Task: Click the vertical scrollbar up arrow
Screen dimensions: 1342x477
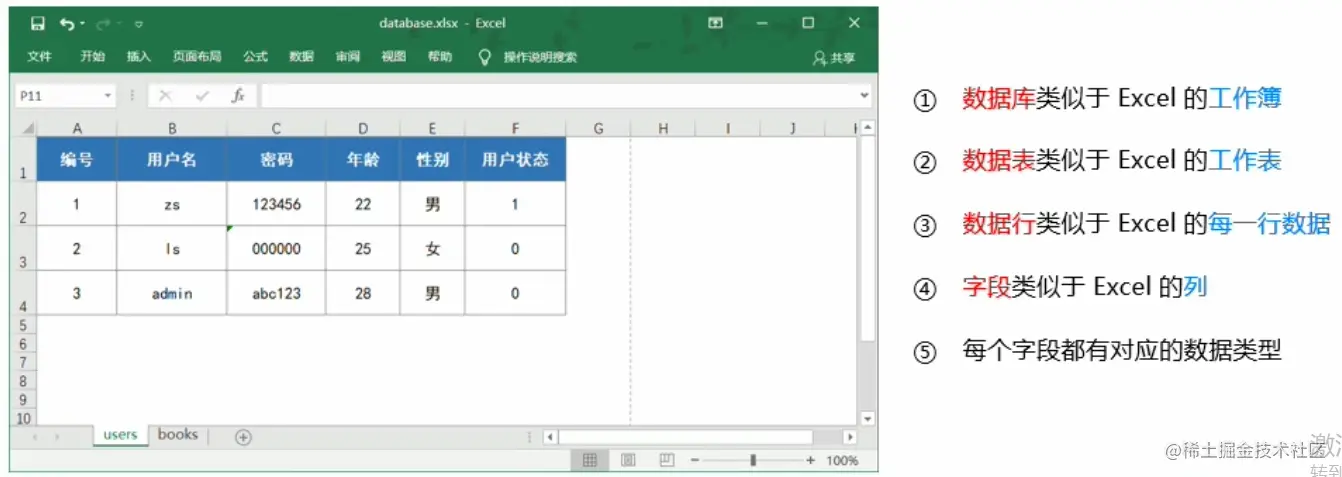Action: [x=867, y=128]
